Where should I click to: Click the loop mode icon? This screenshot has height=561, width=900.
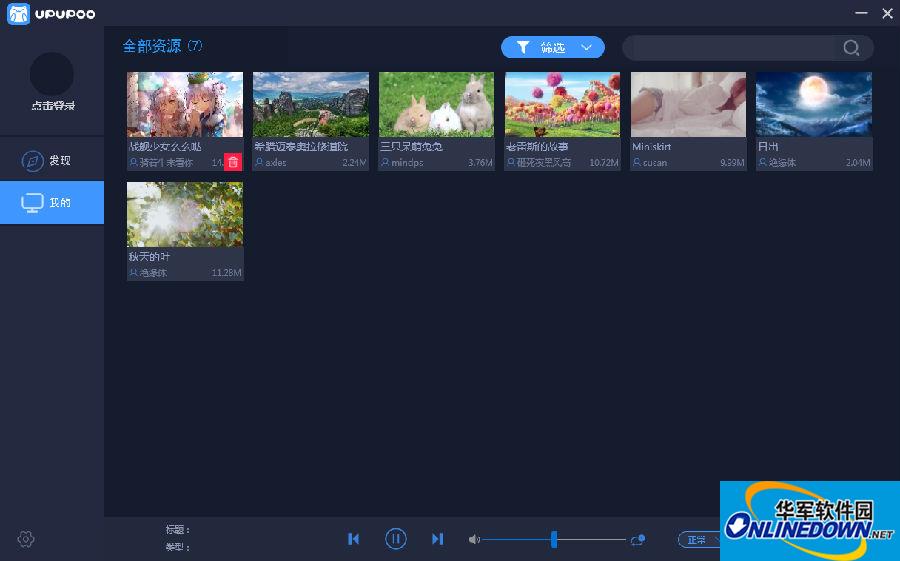[637, 540]
